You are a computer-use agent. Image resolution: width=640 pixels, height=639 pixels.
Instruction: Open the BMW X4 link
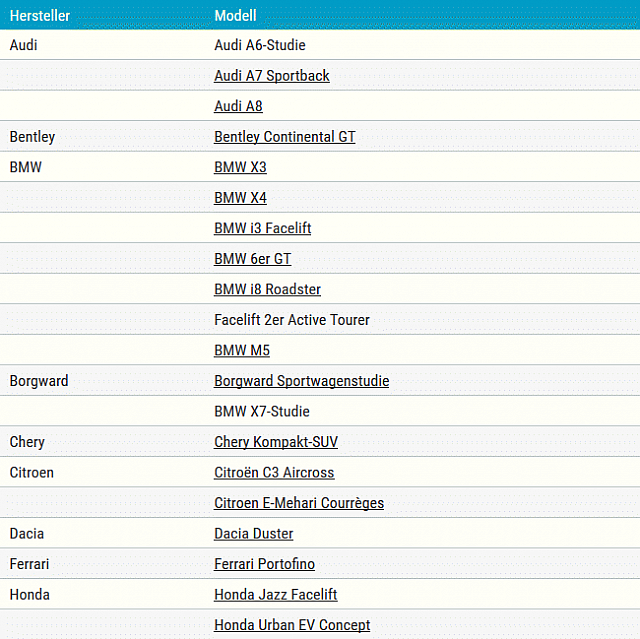[x=240, y=198]
